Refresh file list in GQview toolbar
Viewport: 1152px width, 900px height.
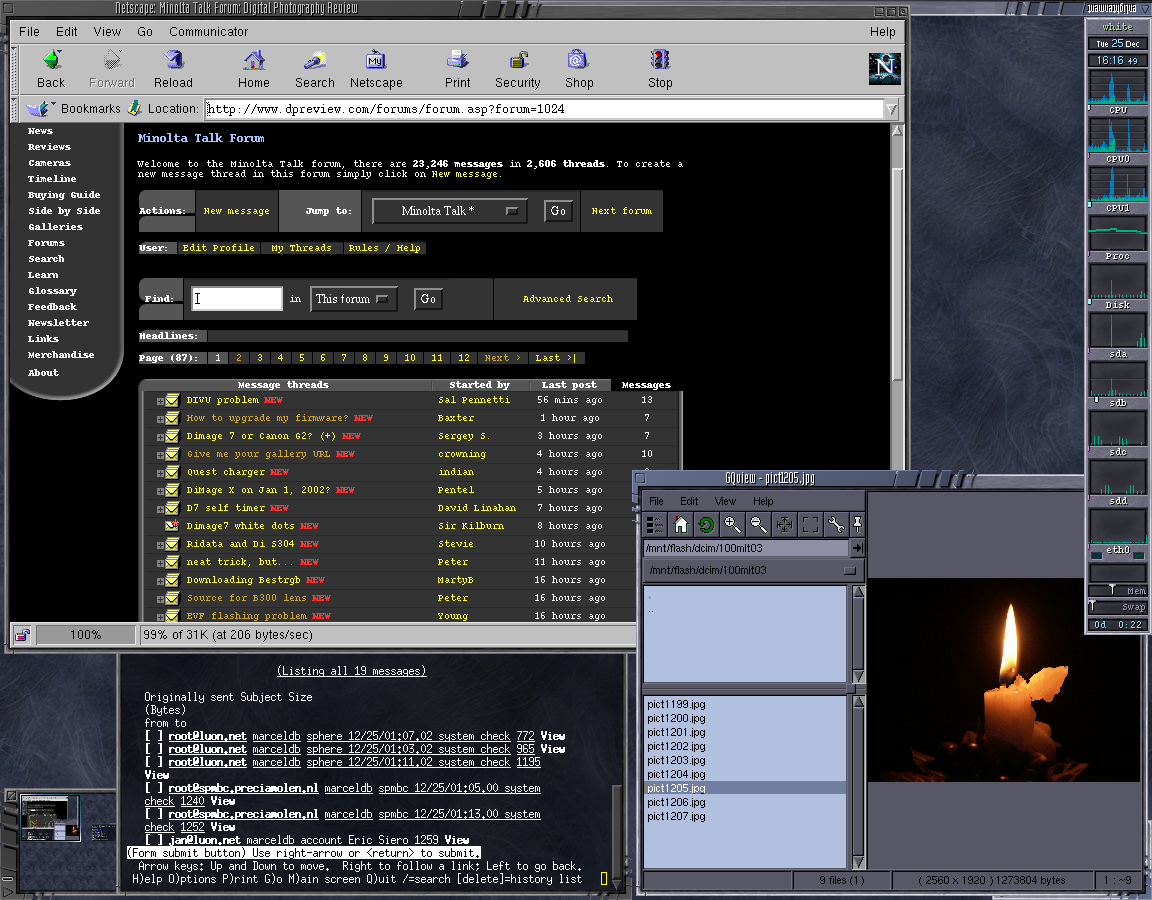(706, 525)
